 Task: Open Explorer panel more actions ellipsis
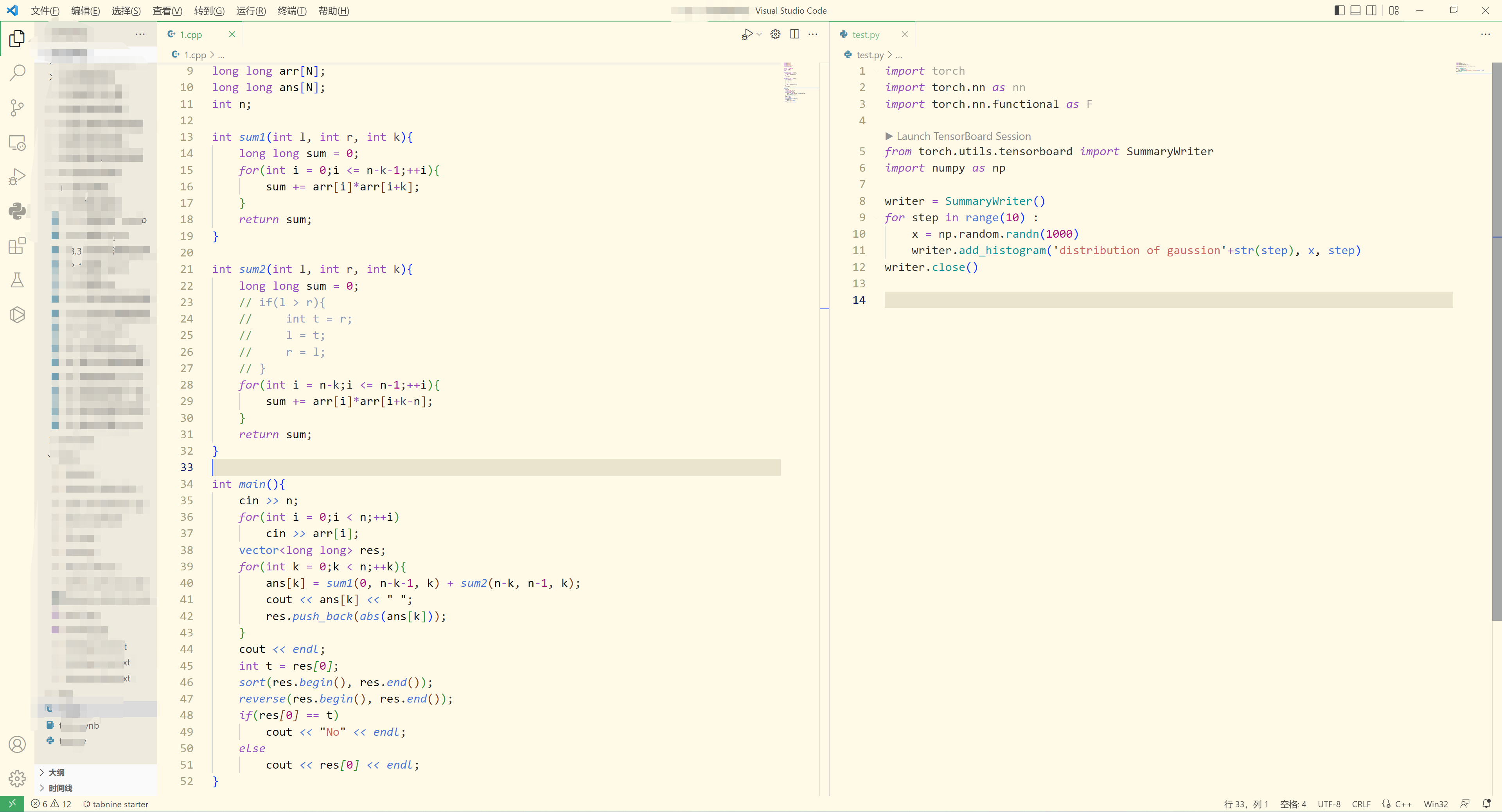pyautogui.click(x=140, y=34)
